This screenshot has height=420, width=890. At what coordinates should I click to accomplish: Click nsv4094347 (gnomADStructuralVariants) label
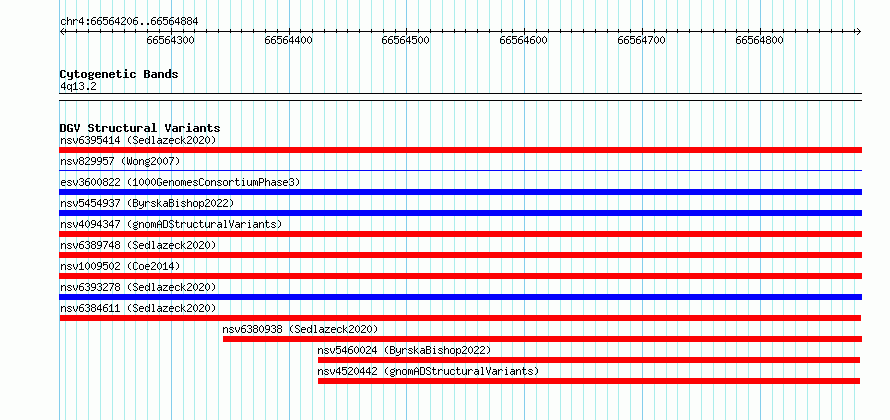click(171, 224)
